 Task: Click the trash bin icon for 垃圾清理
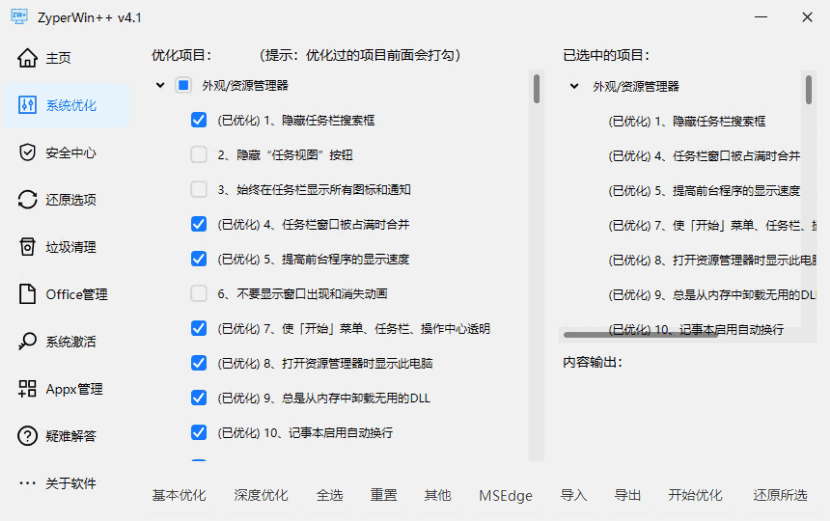point(28,247)
